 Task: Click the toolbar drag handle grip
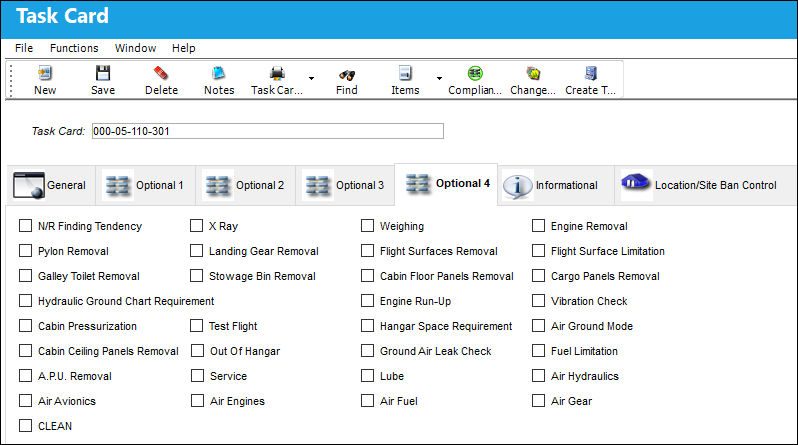[x=11, y=80]
